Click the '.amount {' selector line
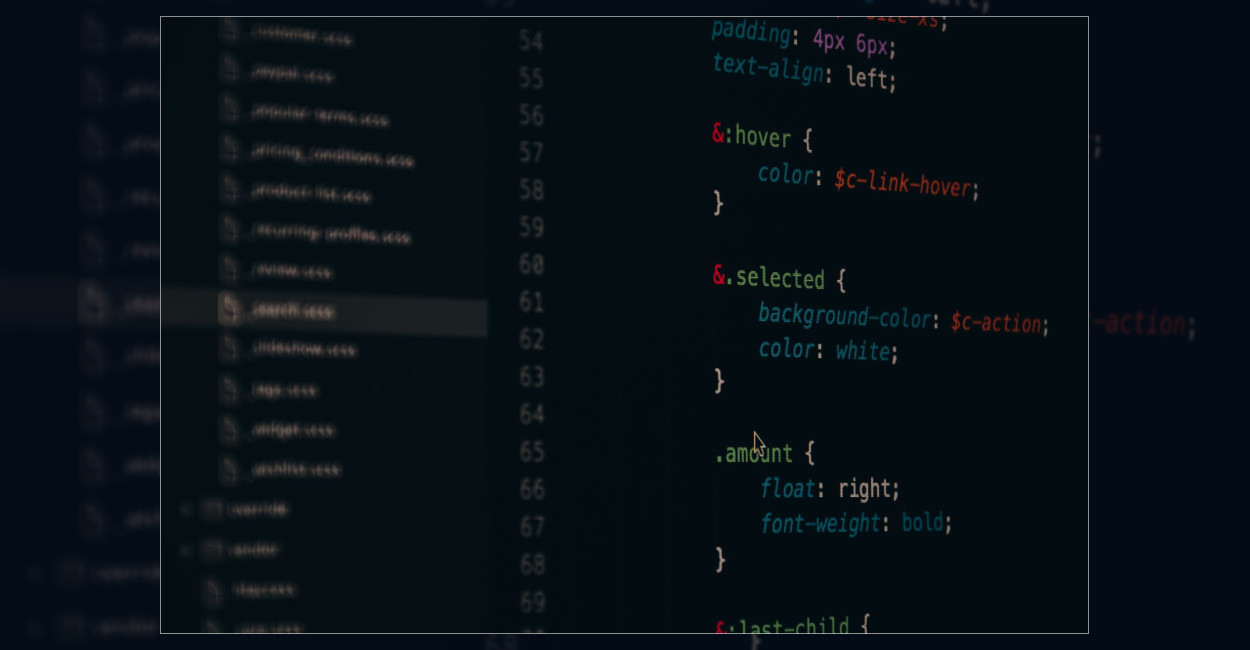The width and height of the screenshot is (1250, 650). 765,454
